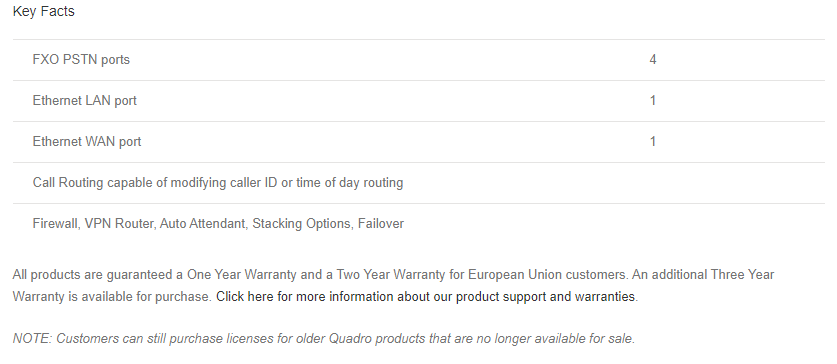Click the Call Routing capable row text
837x364 pixels.
pos(218,183)
